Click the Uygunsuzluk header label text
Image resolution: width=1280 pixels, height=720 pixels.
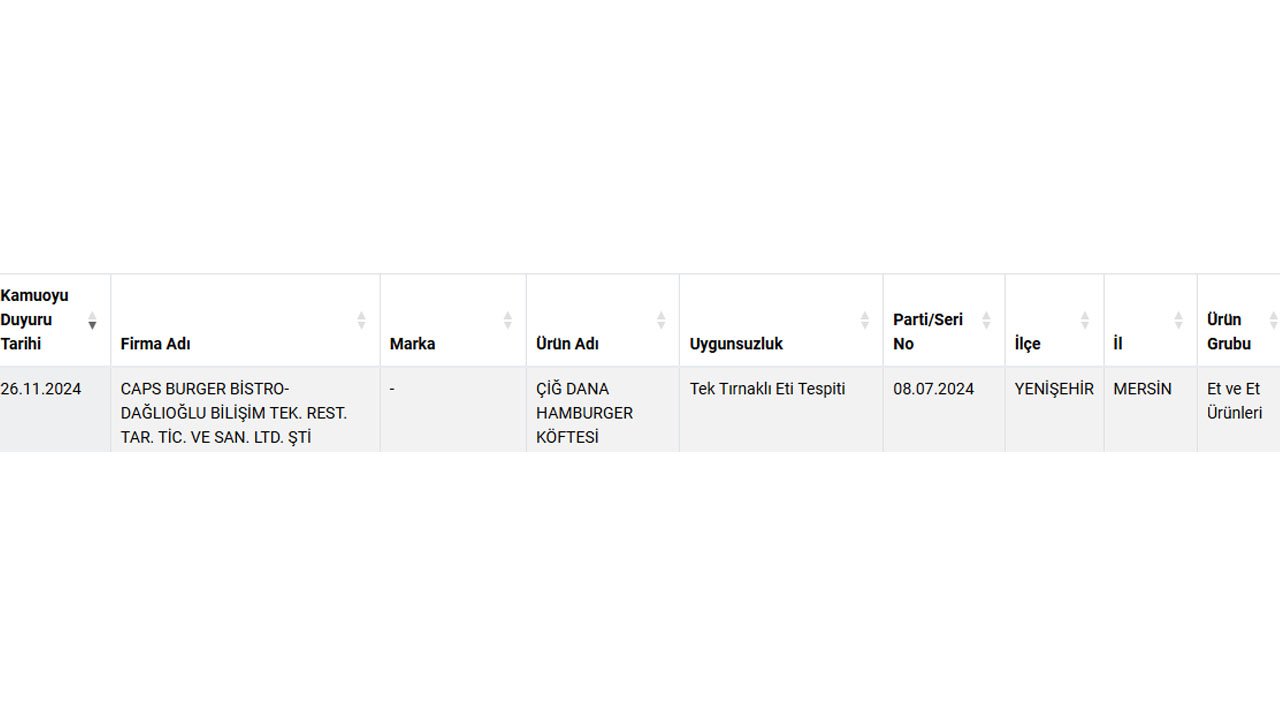click(x=736, y=344)
